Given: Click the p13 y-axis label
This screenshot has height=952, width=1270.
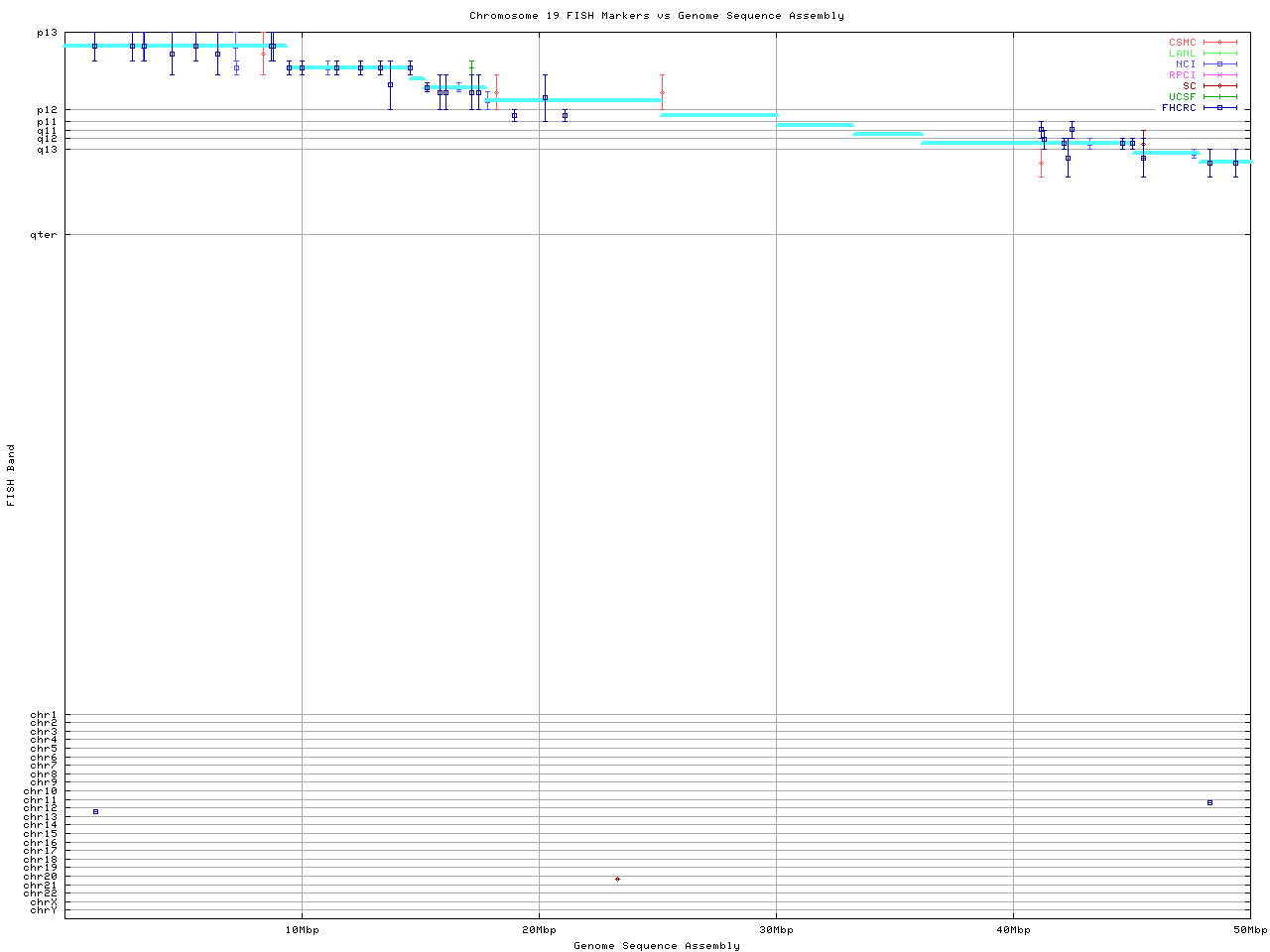Looking at the screenshot, I should click(47, 33).
